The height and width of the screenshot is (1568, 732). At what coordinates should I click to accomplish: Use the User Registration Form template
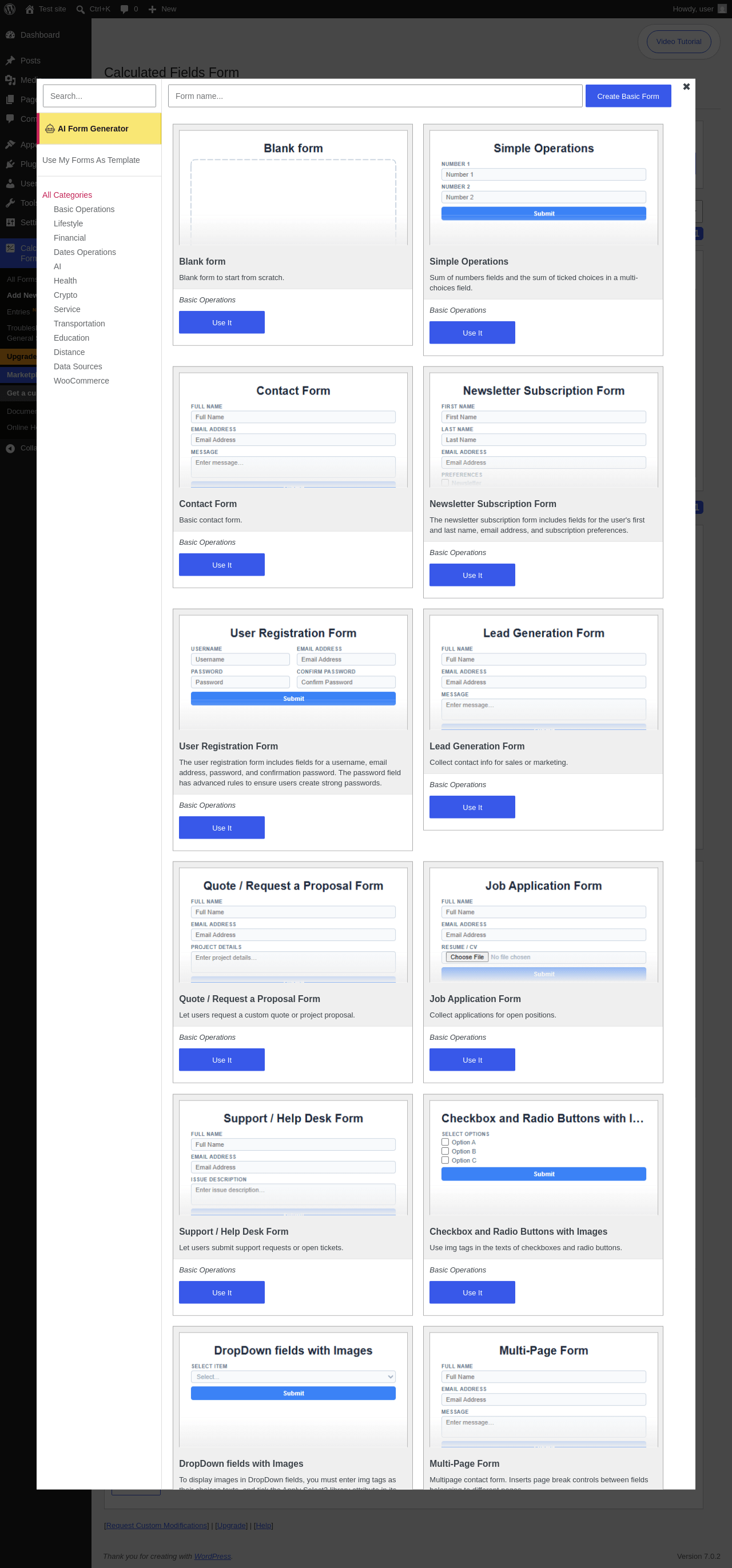pyautogui.click(x=222, y=828)
